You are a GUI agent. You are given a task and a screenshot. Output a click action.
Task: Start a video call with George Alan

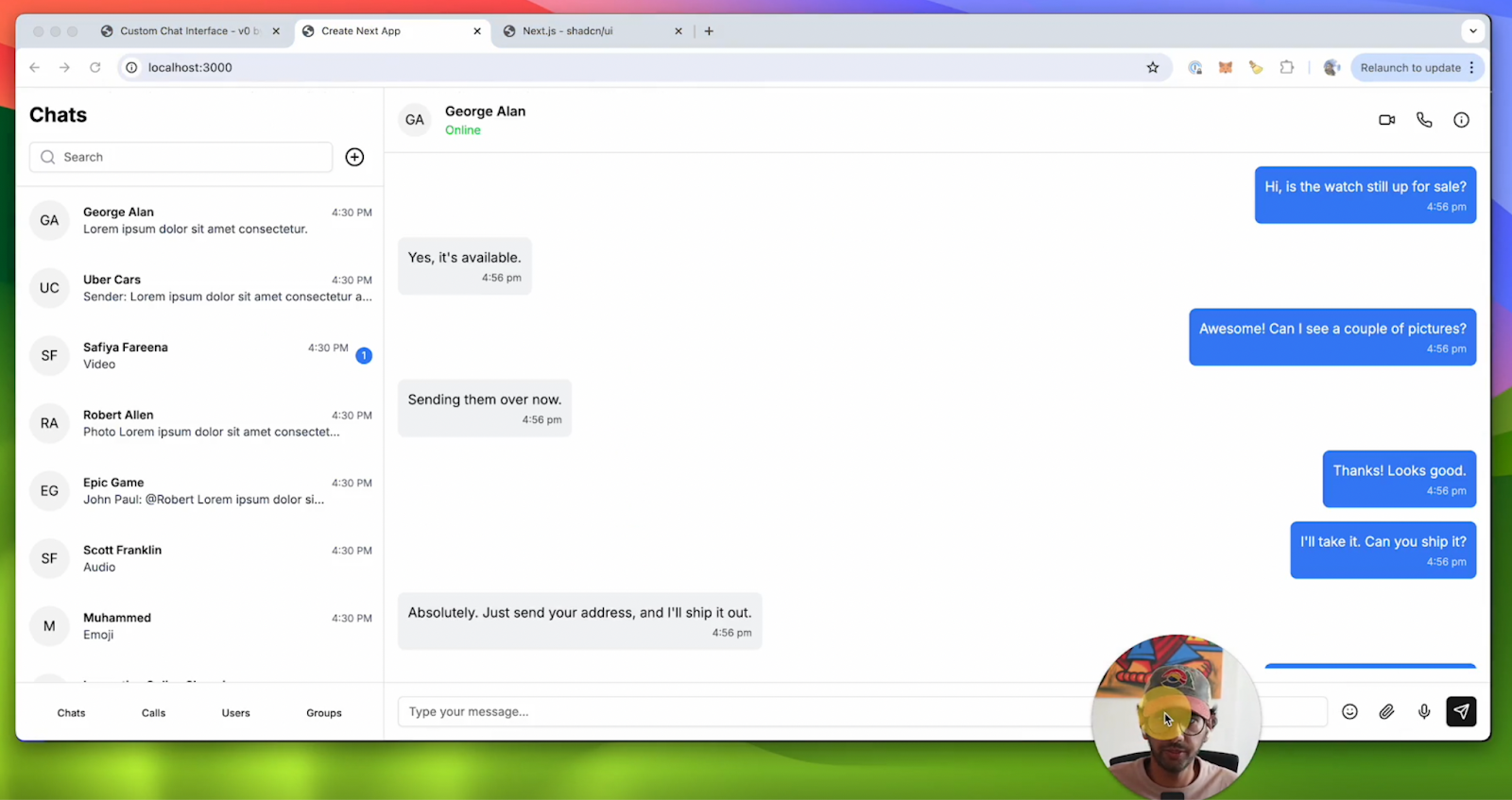coord(1386,120)
